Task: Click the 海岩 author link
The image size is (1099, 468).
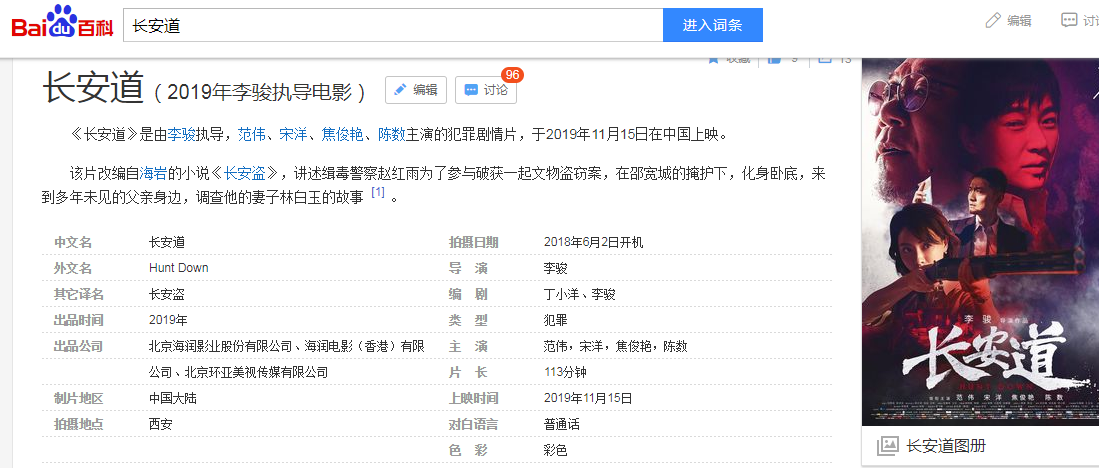Action: [x=153, y=173]
